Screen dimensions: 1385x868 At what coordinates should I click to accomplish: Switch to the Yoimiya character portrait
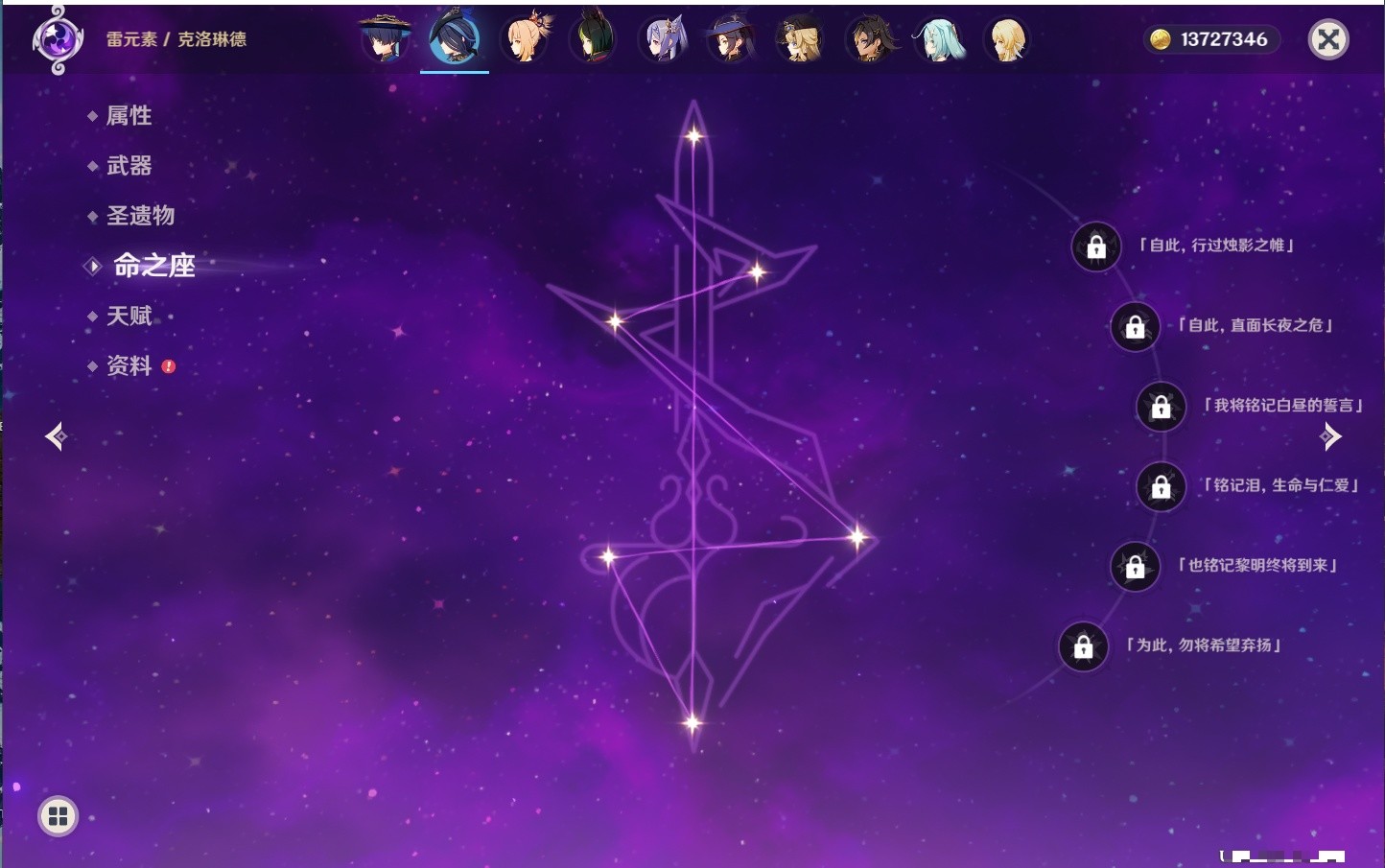coord(525,38)
